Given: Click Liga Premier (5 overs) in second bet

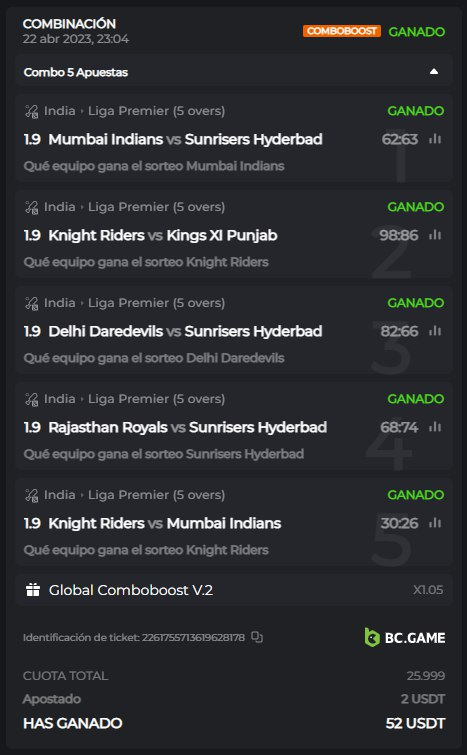Looking at the screenshot, I should click(156, 207).
